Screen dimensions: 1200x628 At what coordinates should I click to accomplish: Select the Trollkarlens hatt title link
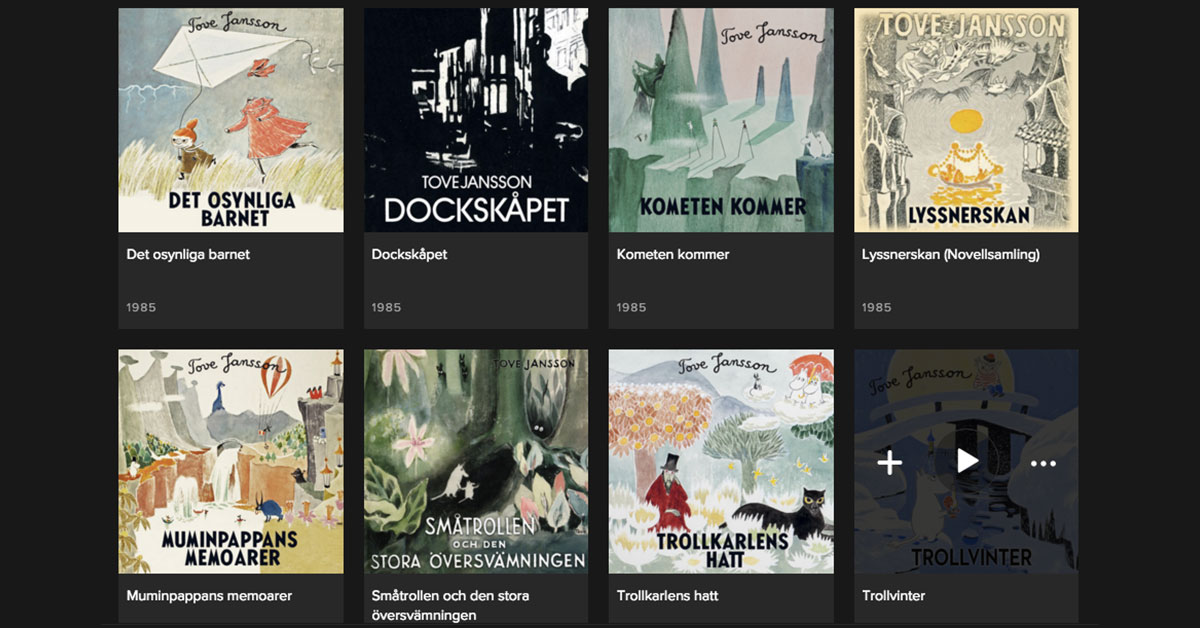coord(667,595)
